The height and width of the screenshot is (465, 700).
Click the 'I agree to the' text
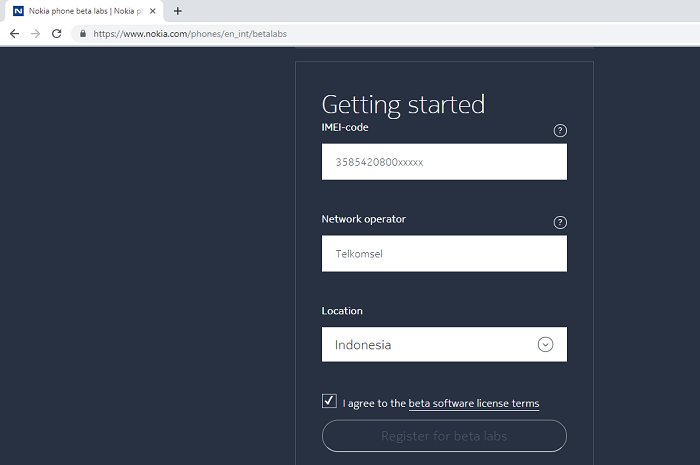click(374, 403)
